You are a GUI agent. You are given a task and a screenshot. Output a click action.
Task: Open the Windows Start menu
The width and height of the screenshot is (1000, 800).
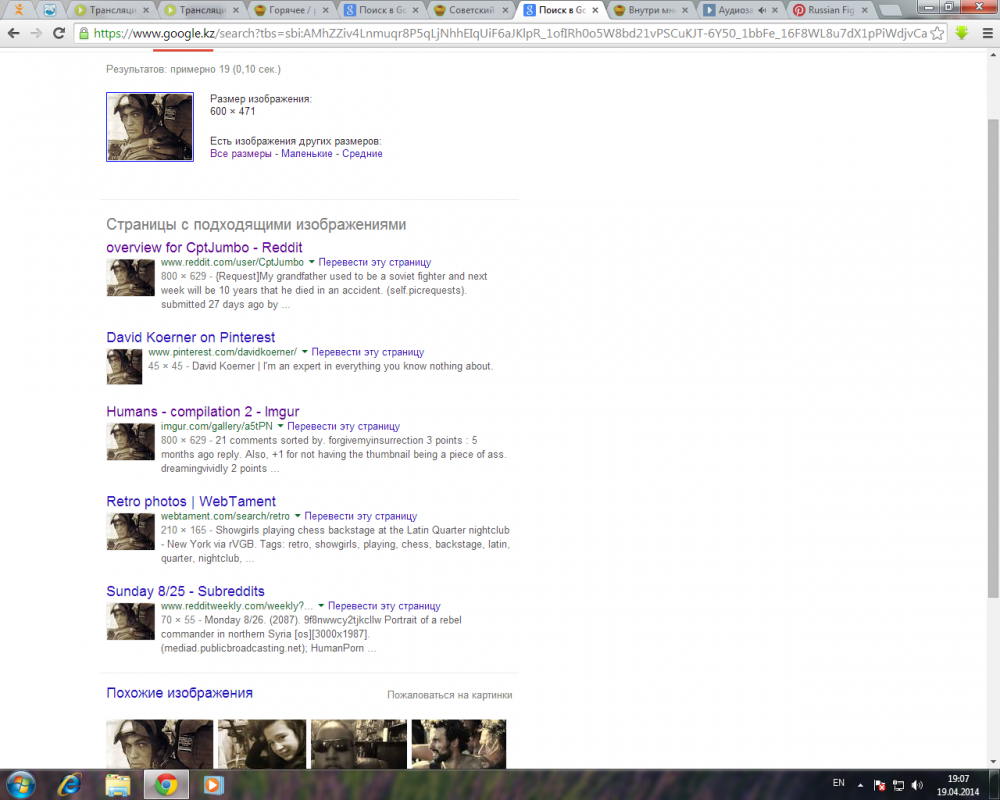22,783
